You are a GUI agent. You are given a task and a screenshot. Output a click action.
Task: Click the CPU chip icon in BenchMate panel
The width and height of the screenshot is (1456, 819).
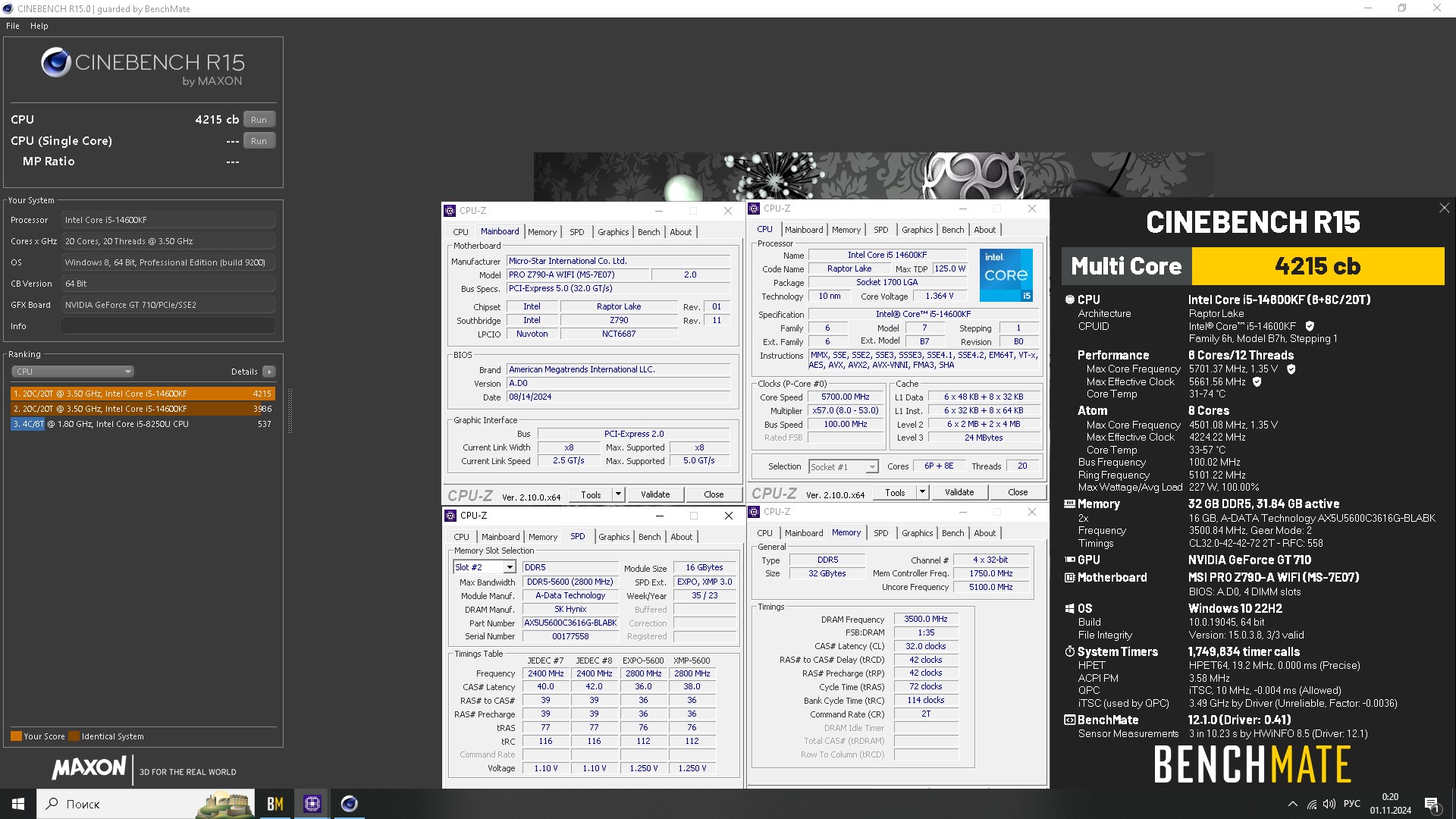tap(1070, 300)
